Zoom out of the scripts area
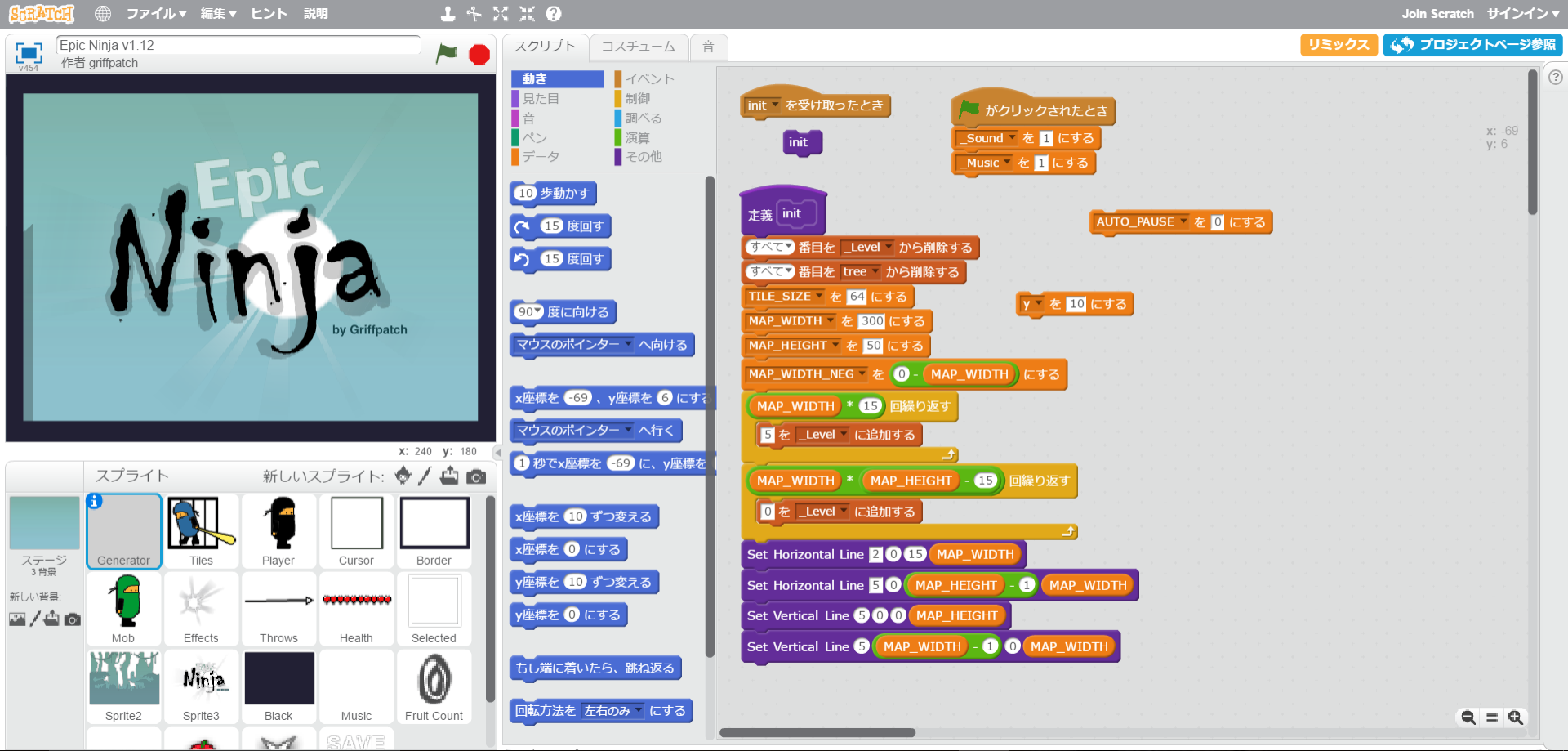 point(1468,717)
